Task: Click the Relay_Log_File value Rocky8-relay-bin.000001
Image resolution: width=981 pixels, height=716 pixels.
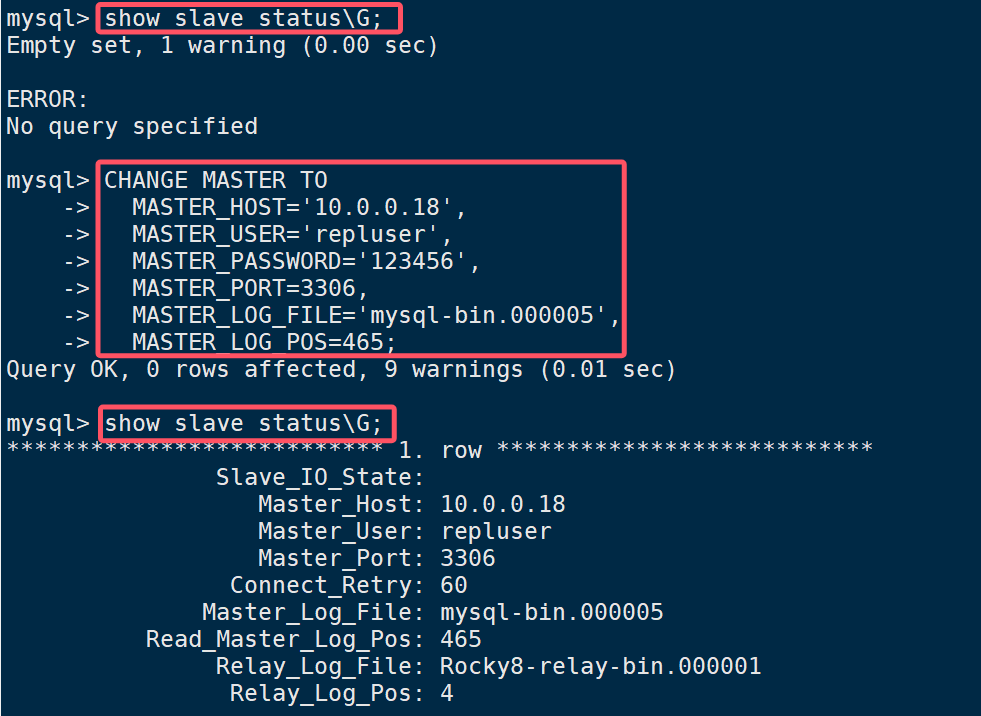Action: [x=601, y=666]
